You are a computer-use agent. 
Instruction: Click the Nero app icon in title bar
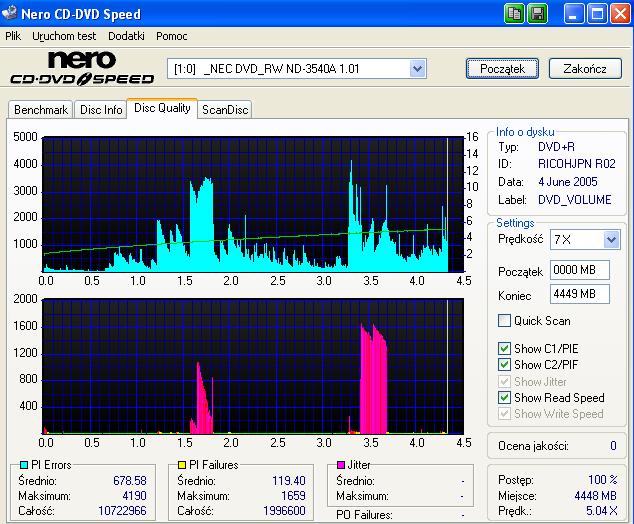[9, 13]
